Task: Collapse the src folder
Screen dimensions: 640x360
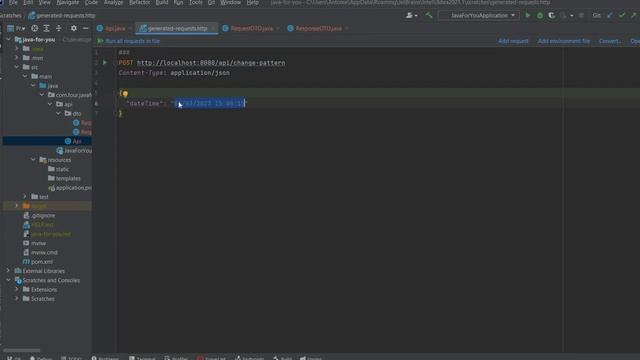Action: pos(16,67)
